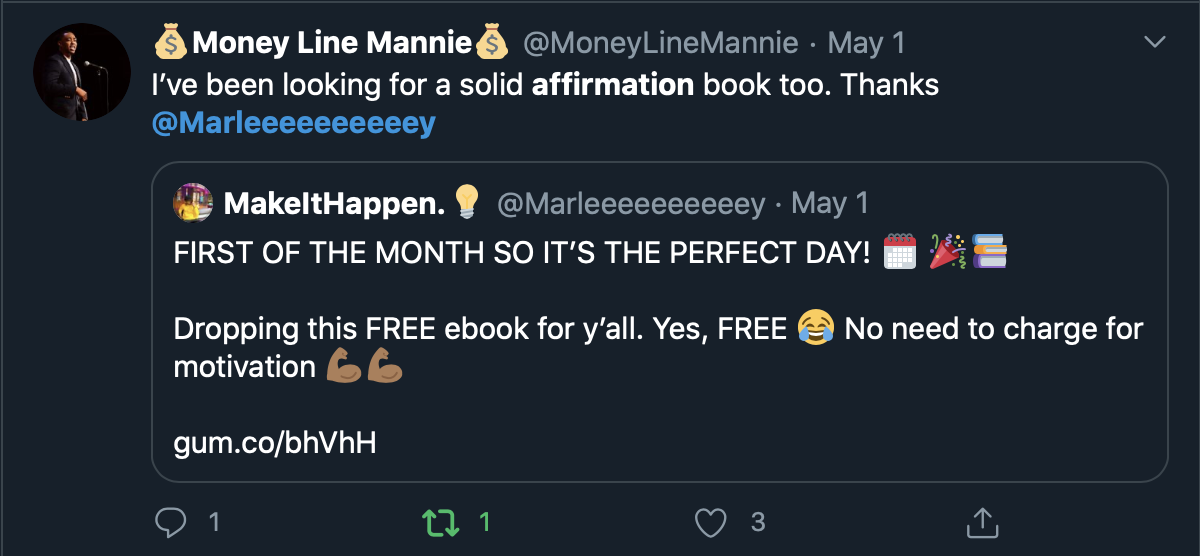Click the stacked books emoji
Viewport: 1200px width, 556px height.
click(988, 253)
